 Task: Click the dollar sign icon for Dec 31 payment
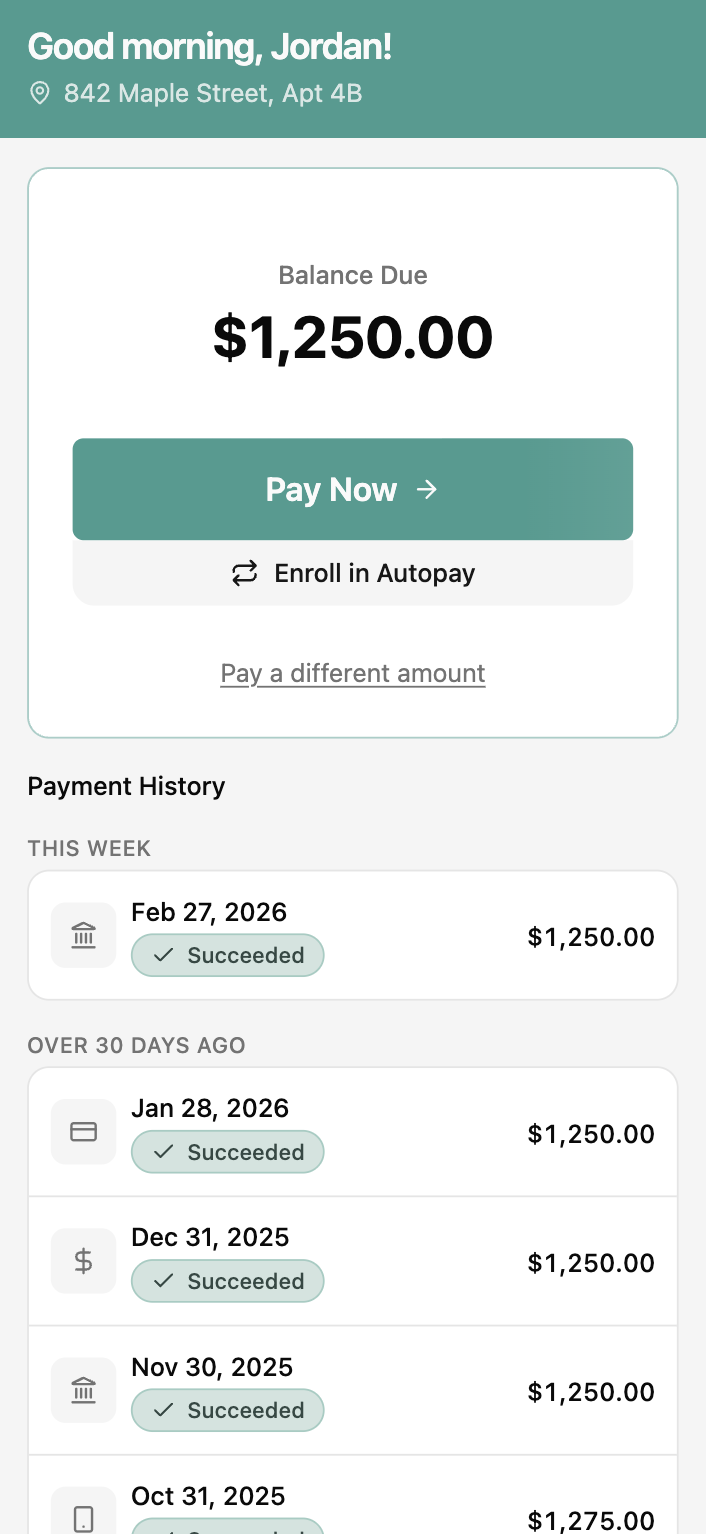(84, 1261)
